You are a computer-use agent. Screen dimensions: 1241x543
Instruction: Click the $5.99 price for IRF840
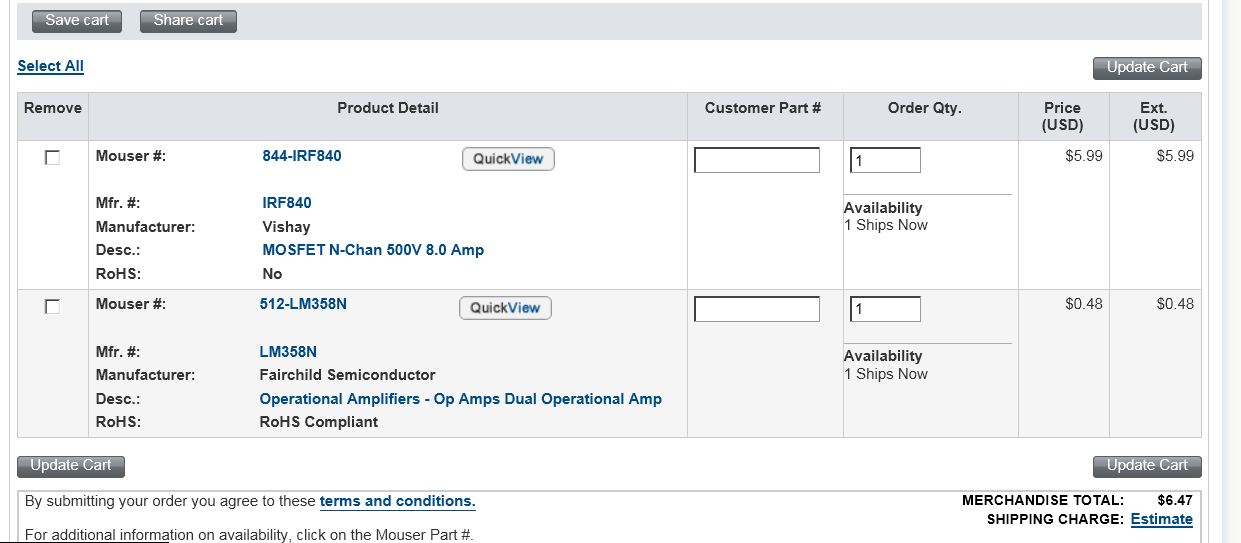[x=1084, y=156]
